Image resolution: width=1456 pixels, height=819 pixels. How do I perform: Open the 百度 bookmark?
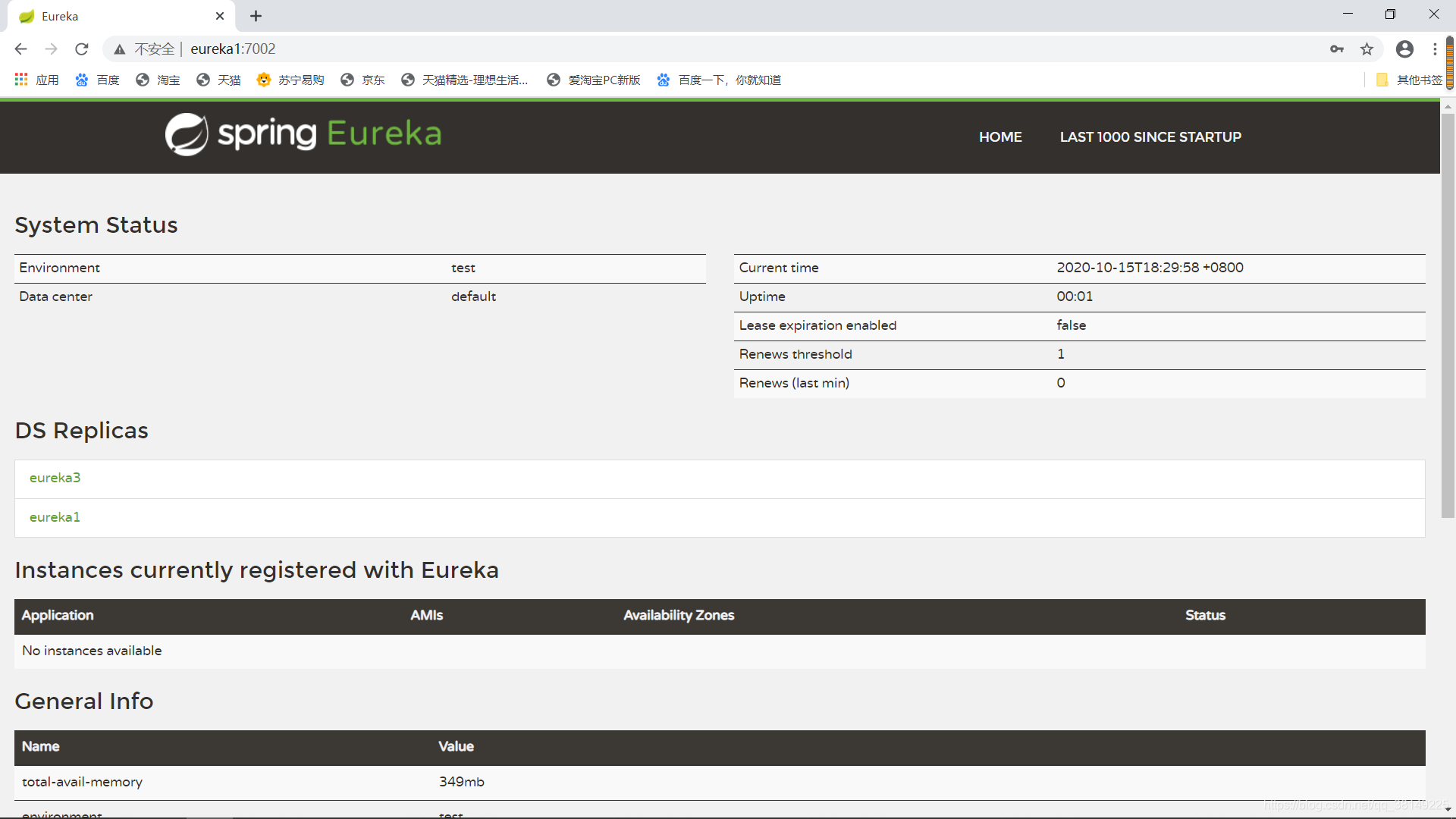[97, 80]
